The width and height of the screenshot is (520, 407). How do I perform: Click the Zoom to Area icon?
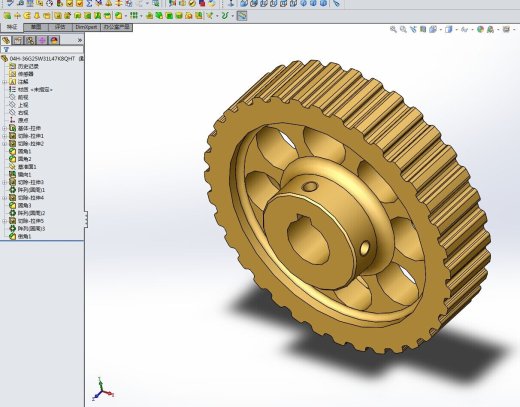point(403,29)
